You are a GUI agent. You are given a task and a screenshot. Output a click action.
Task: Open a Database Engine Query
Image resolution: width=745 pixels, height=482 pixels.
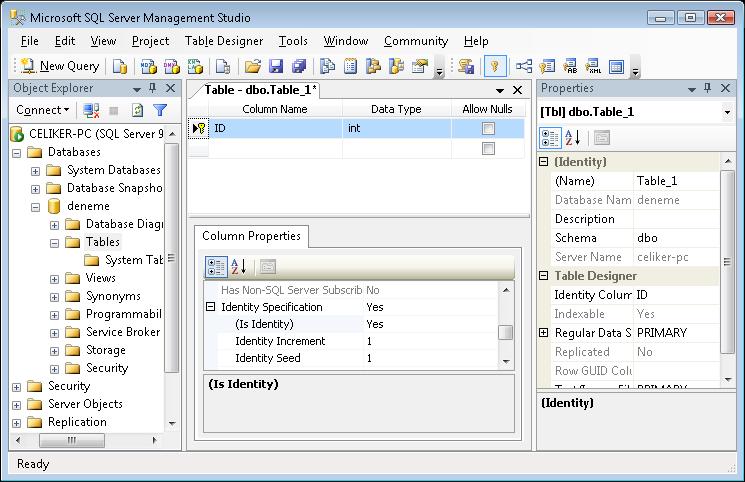pyautogui.click(x=120, y=66)
